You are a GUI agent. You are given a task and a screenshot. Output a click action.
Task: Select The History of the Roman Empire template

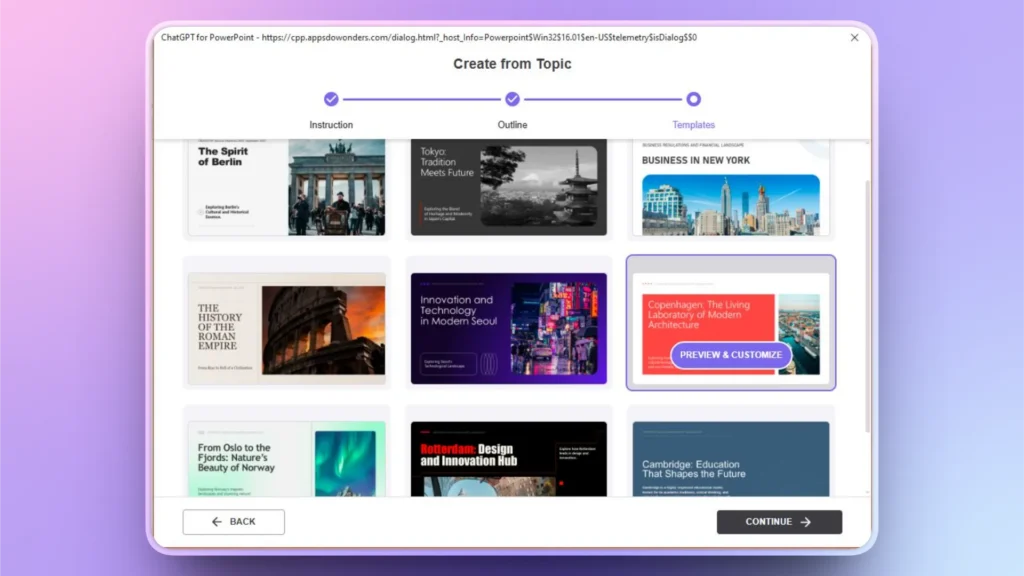click(286, 323)
